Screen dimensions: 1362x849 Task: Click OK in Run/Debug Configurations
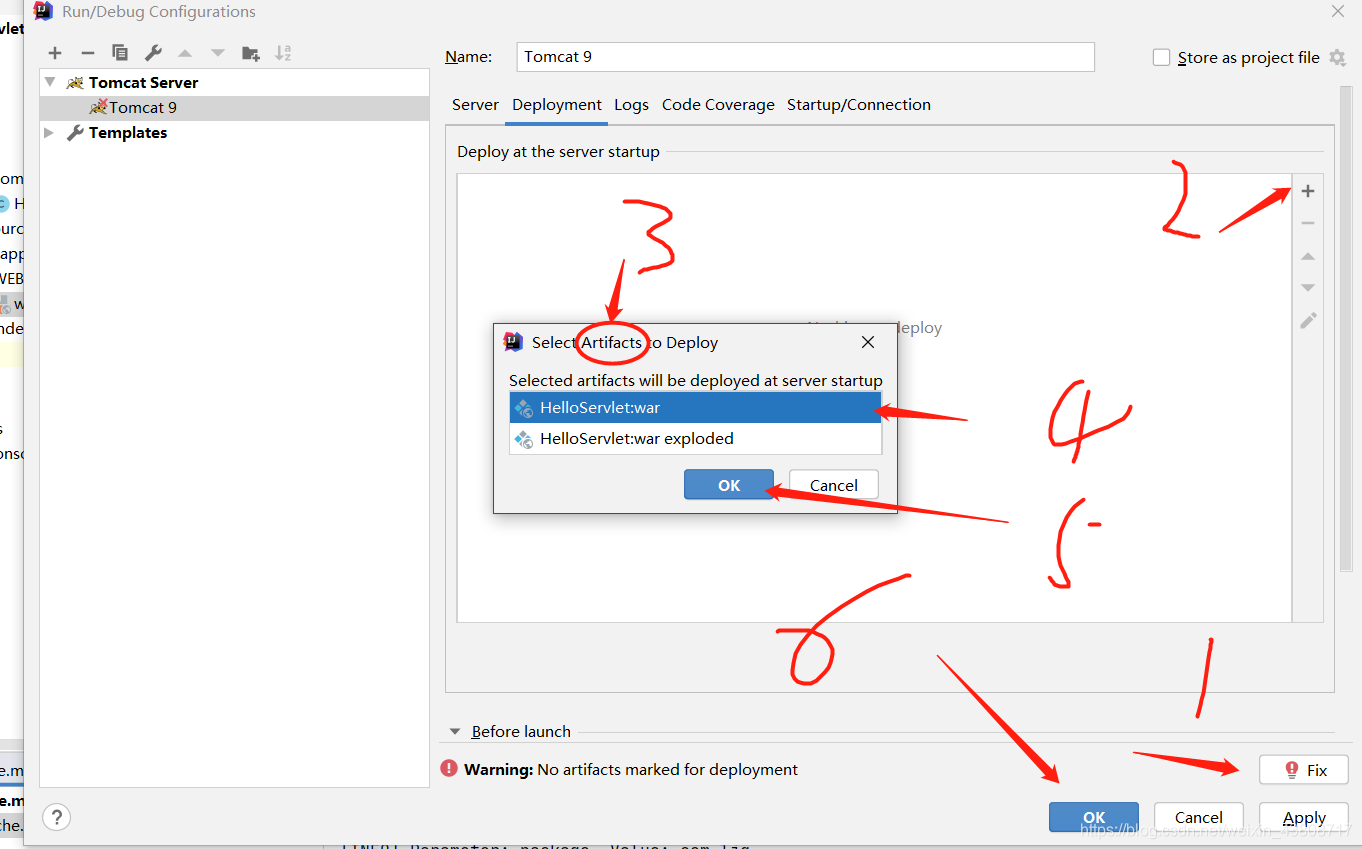pos(1094,817)
